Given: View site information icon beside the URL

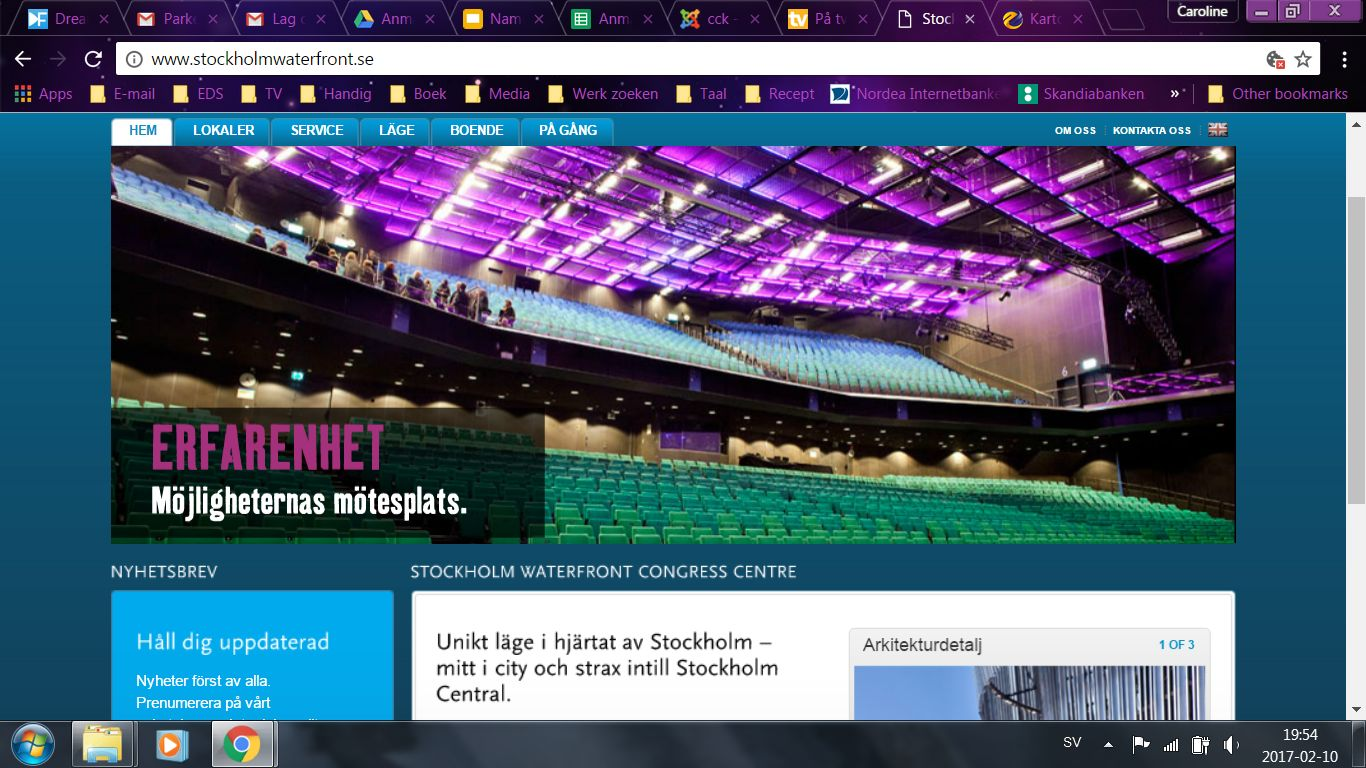Looking at the screenshot, I should [x=135, y=59].
